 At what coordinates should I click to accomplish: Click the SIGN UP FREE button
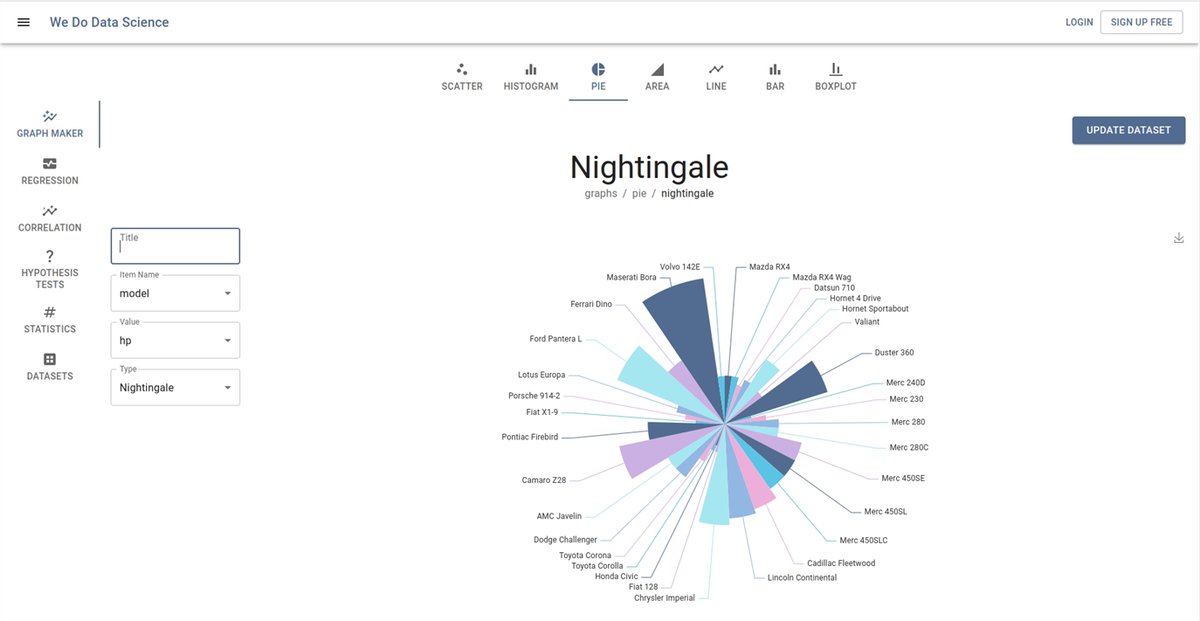point(1141,22)
